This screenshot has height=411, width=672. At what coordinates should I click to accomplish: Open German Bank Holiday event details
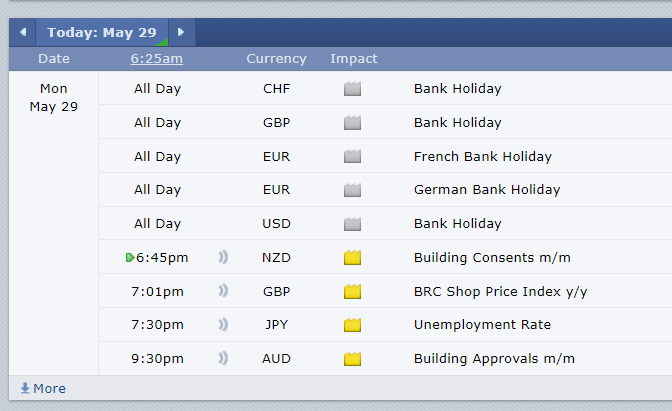pos(487,189)
